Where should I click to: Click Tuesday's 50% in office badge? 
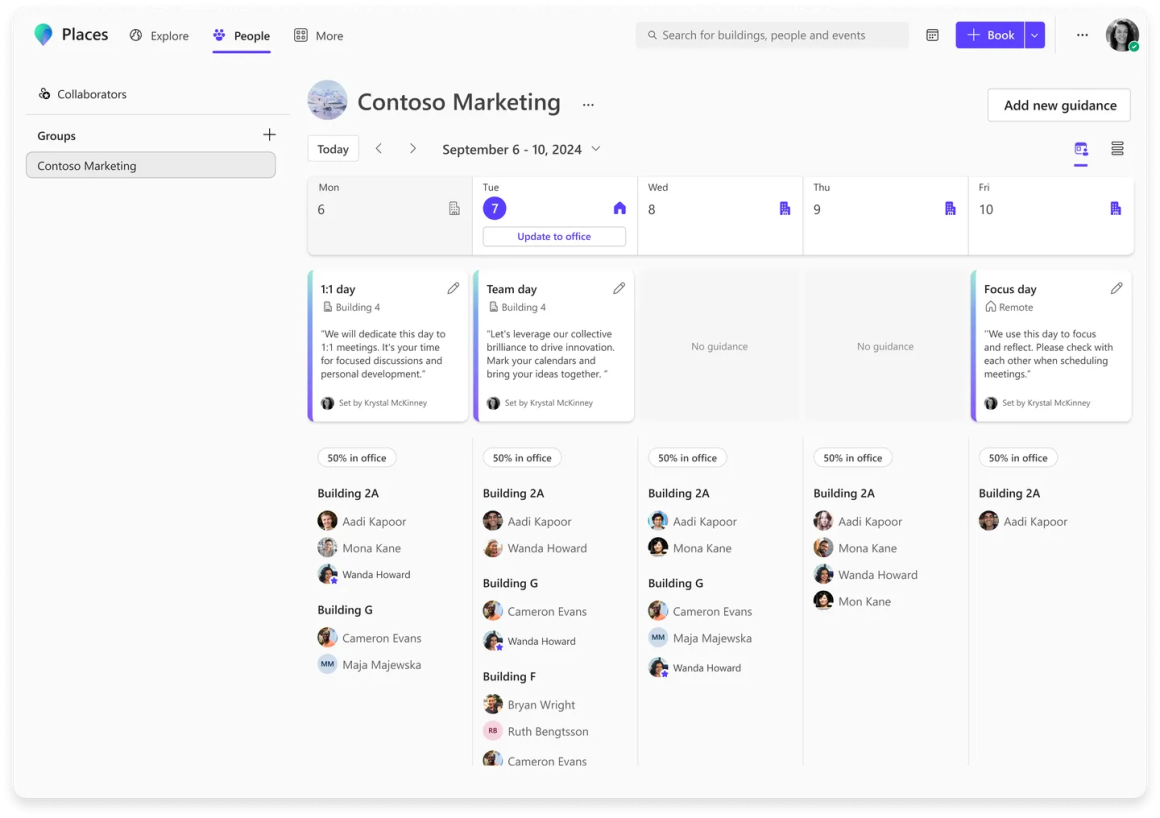coord(522,458)
